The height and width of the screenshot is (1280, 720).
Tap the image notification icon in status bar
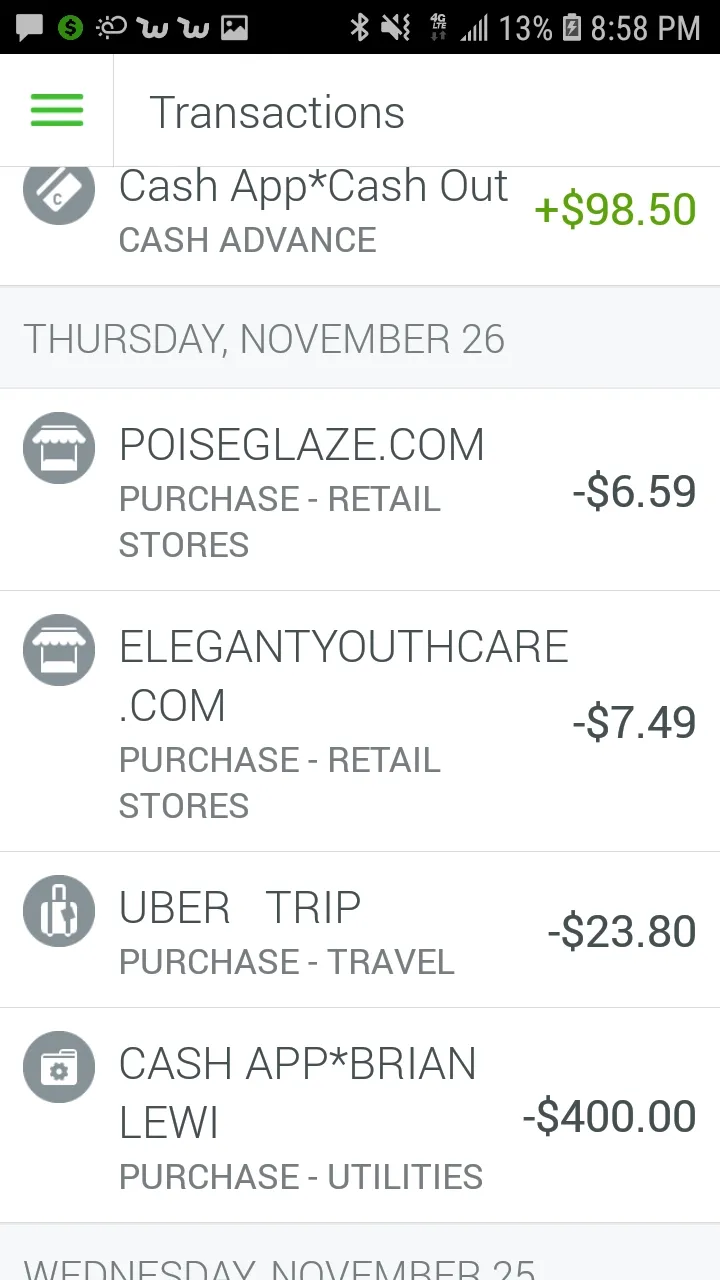click(234, 28)
